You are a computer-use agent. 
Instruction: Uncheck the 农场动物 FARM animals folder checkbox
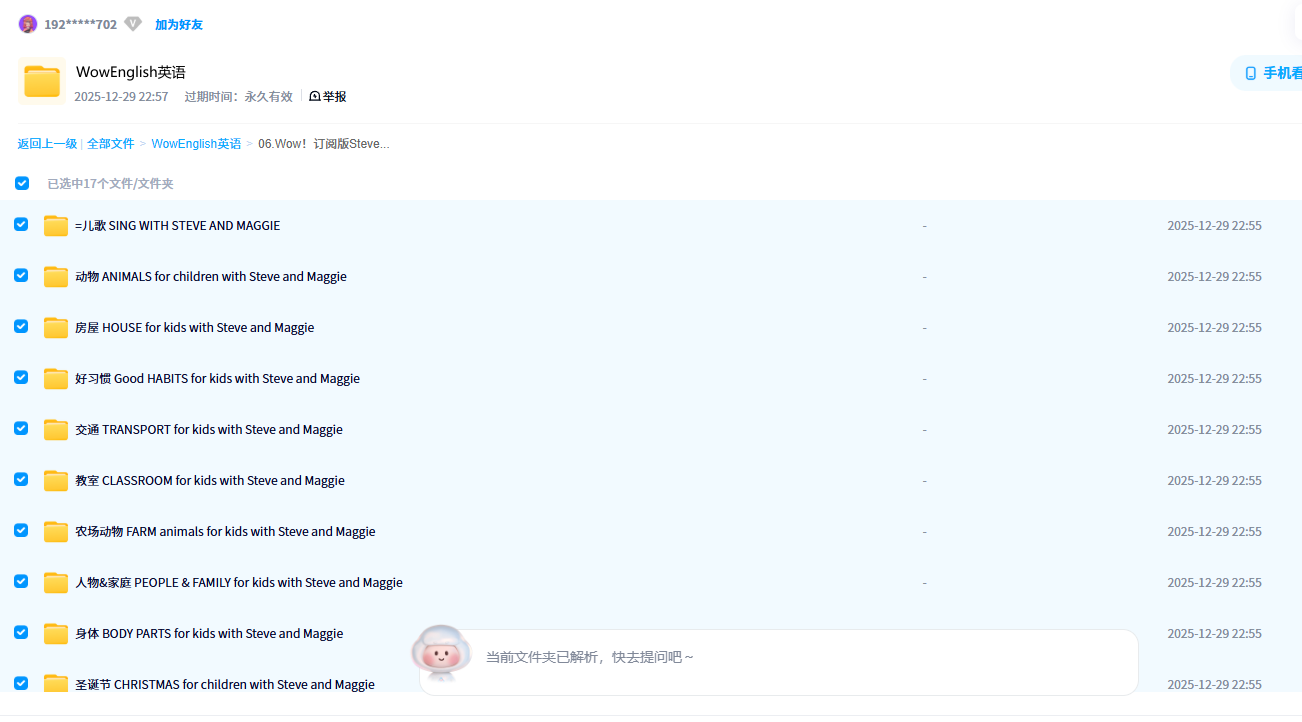point(21,530)
